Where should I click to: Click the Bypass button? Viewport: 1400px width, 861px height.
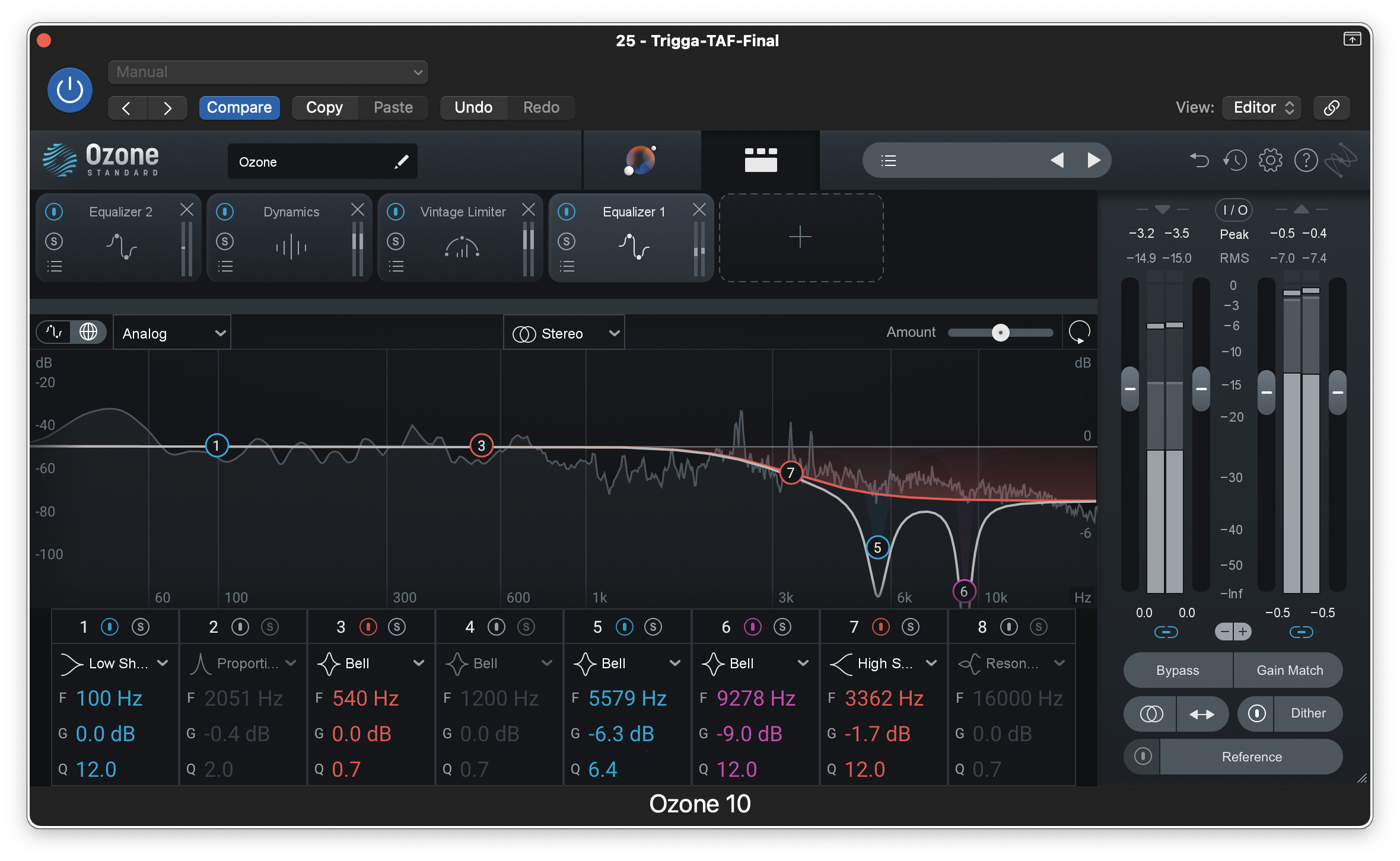(x=1178, y=671)
